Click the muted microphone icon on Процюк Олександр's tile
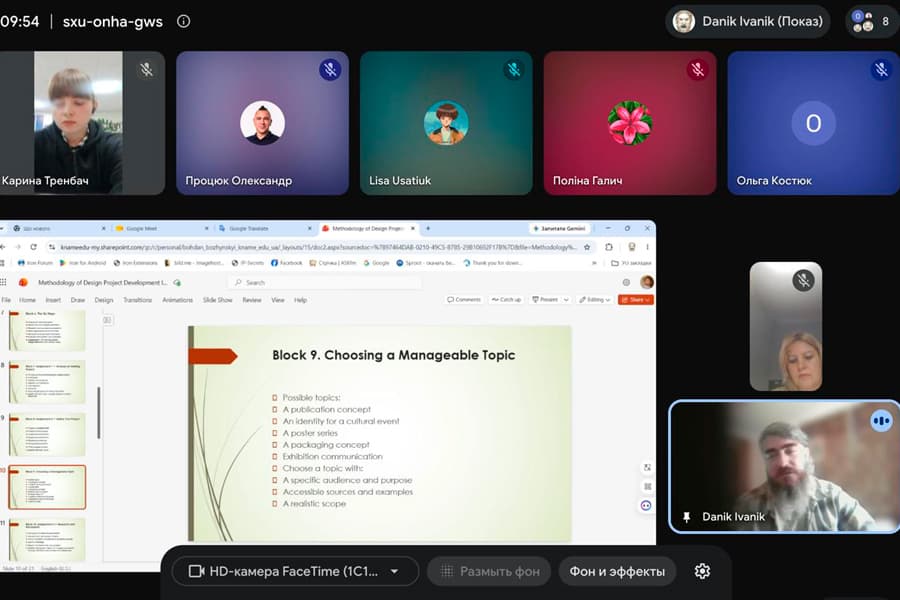 point(330,69)
